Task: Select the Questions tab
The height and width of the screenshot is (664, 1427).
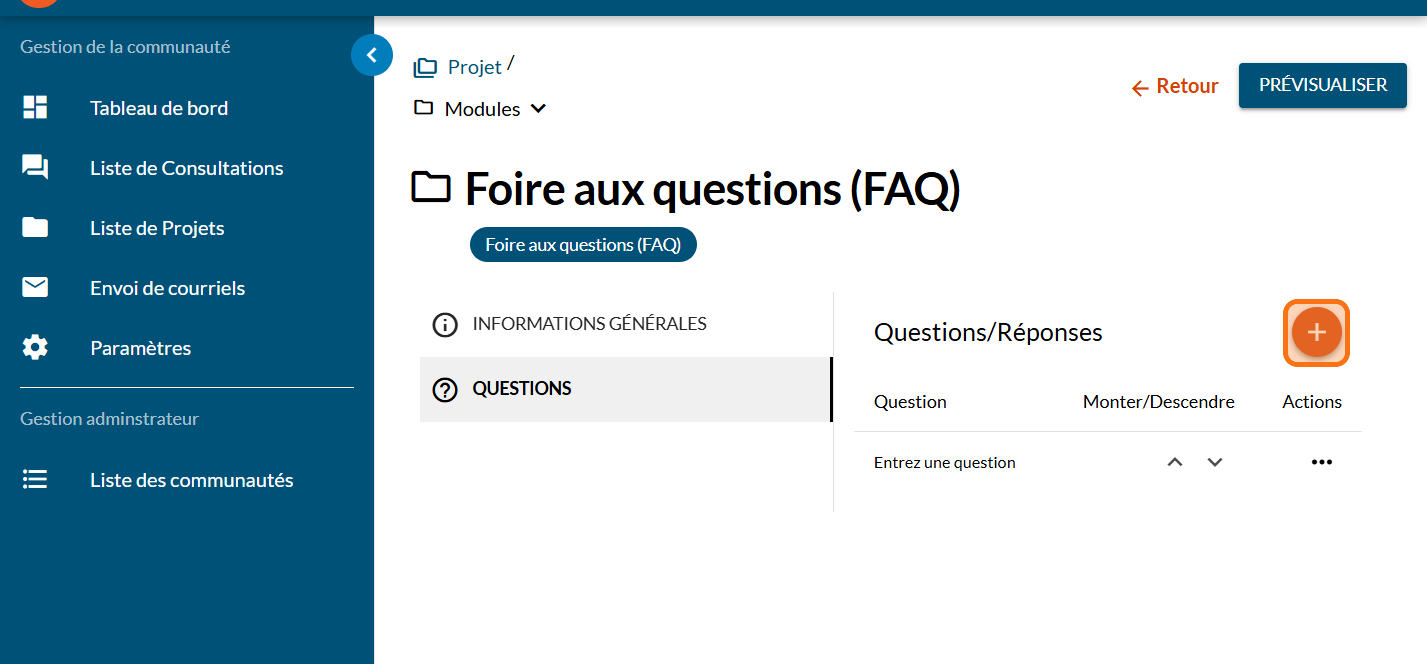Action: pos(522,389)
